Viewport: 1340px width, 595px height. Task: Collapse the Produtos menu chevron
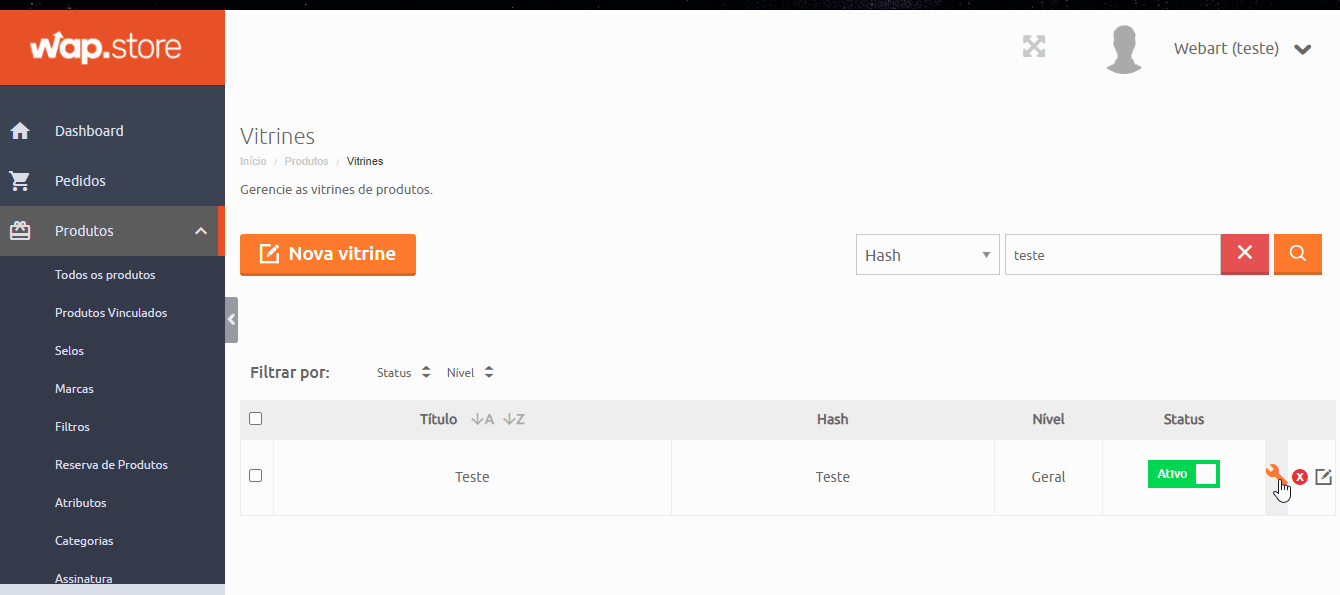[201, 231]
